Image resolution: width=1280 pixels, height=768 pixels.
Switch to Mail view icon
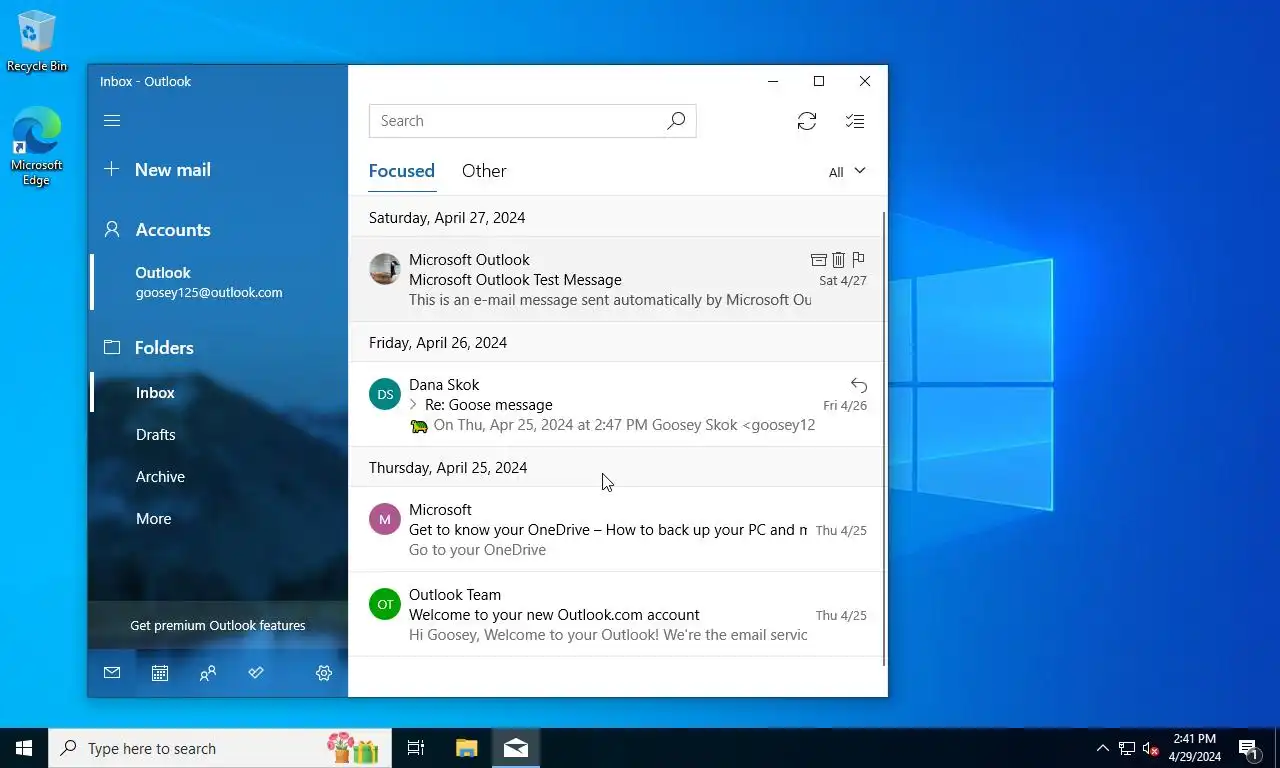tap(112, 673)
